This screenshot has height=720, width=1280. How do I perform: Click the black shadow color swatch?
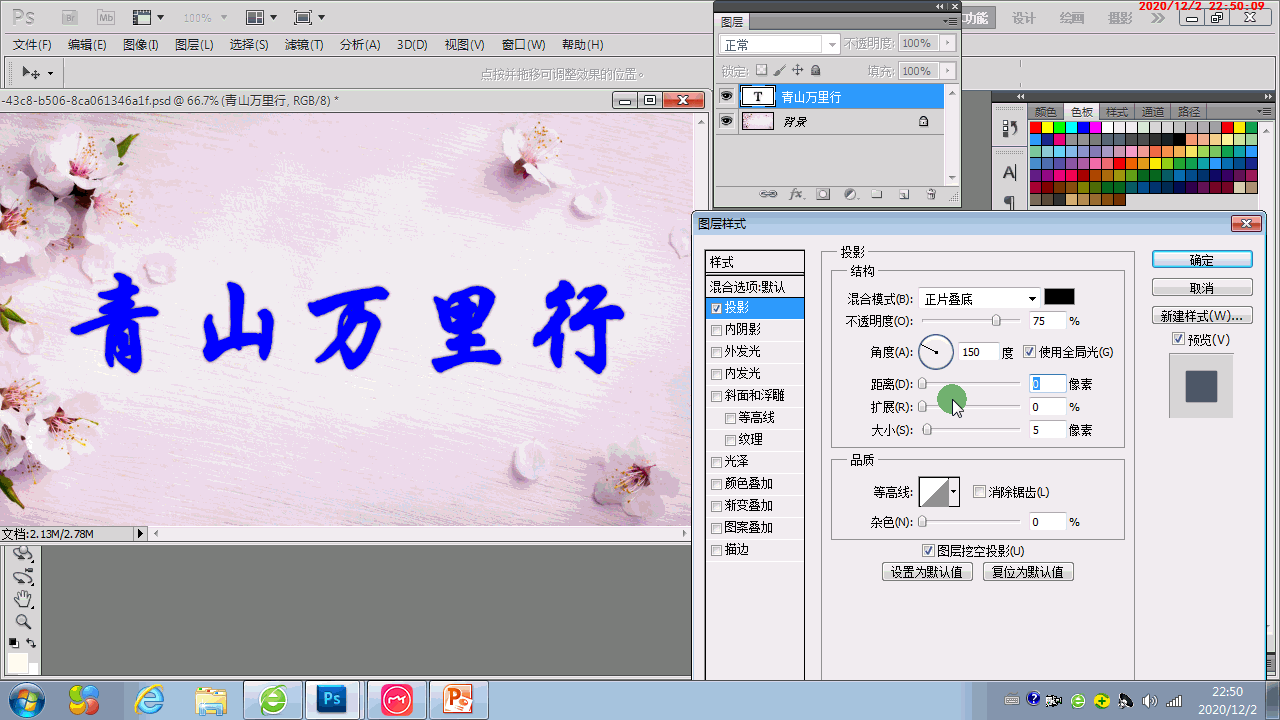[1059, 297]
